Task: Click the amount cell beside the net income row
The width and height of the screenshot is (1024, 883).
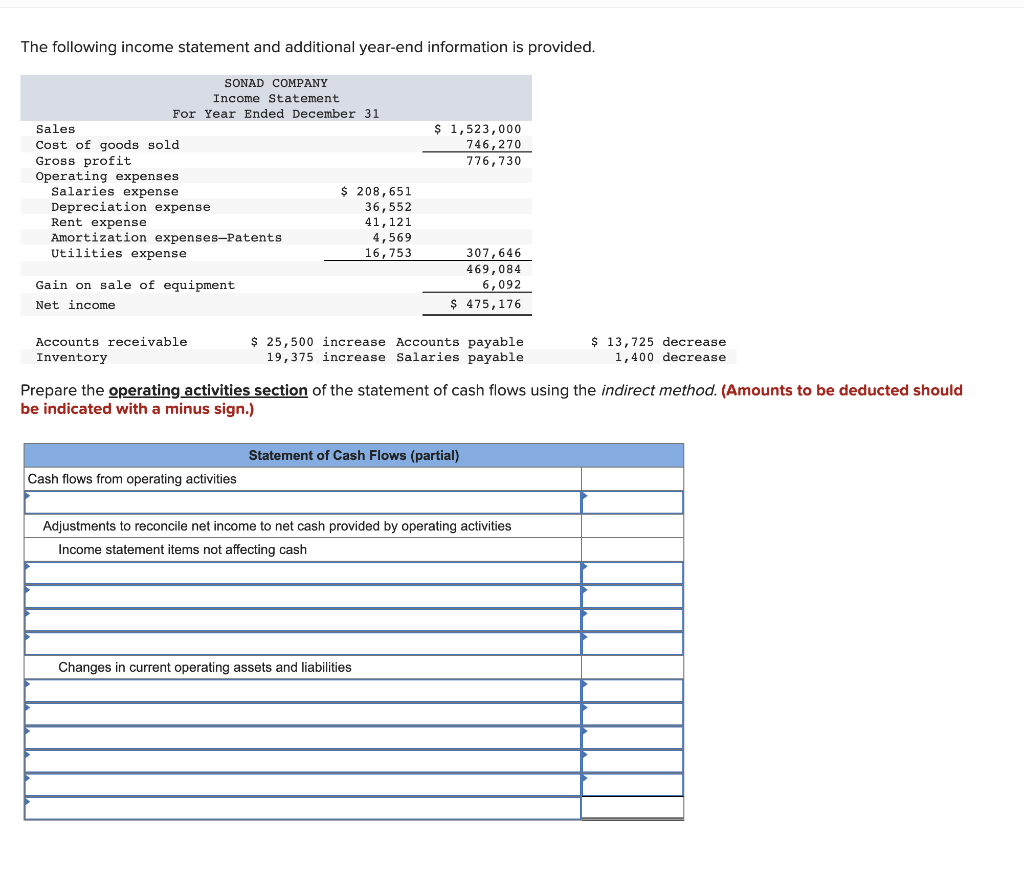Action: [631, 501]
